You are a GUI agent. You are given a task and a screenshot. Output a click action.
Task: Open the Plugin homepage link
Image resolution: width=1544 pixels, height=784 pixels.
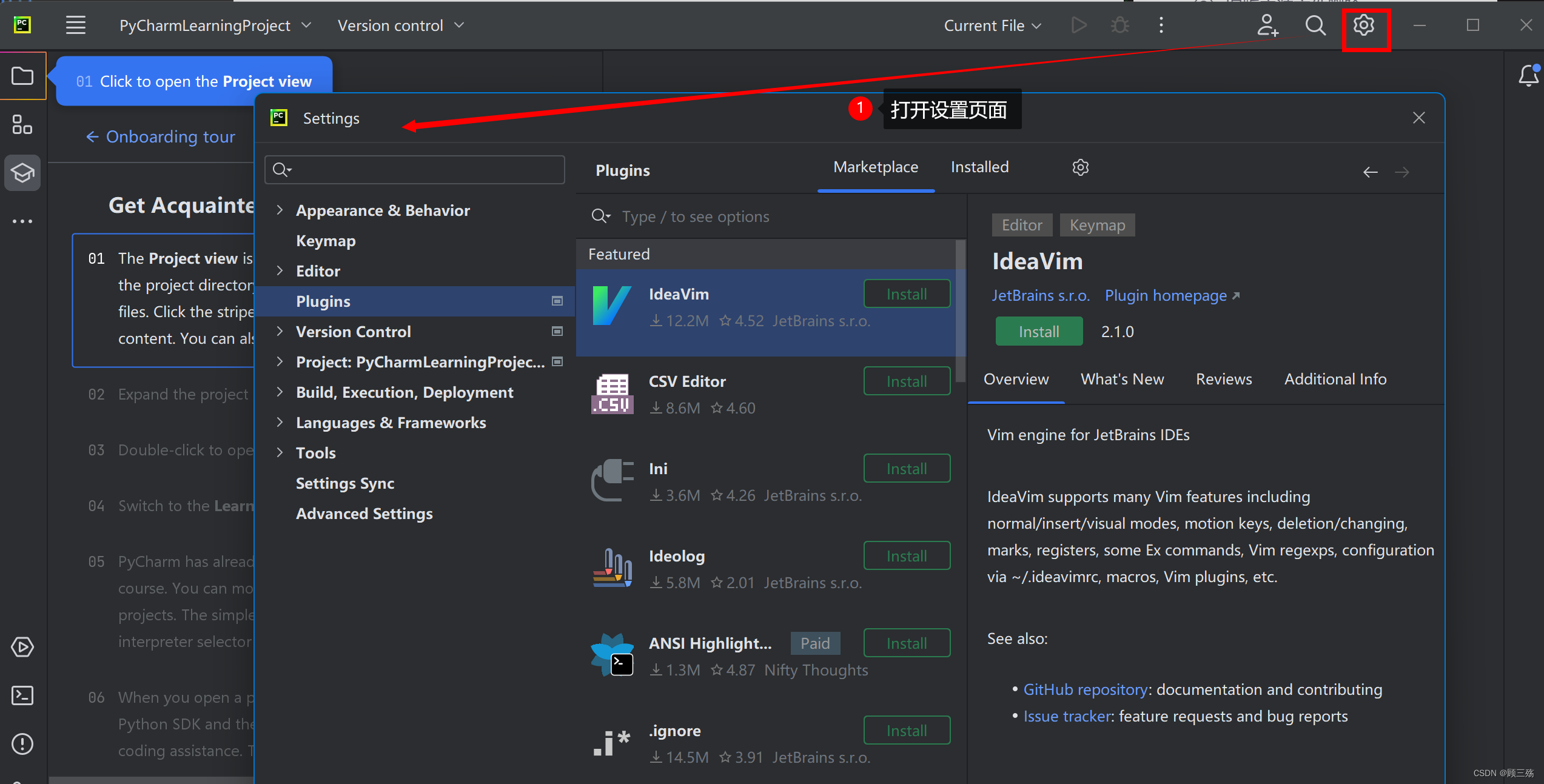1172,296
